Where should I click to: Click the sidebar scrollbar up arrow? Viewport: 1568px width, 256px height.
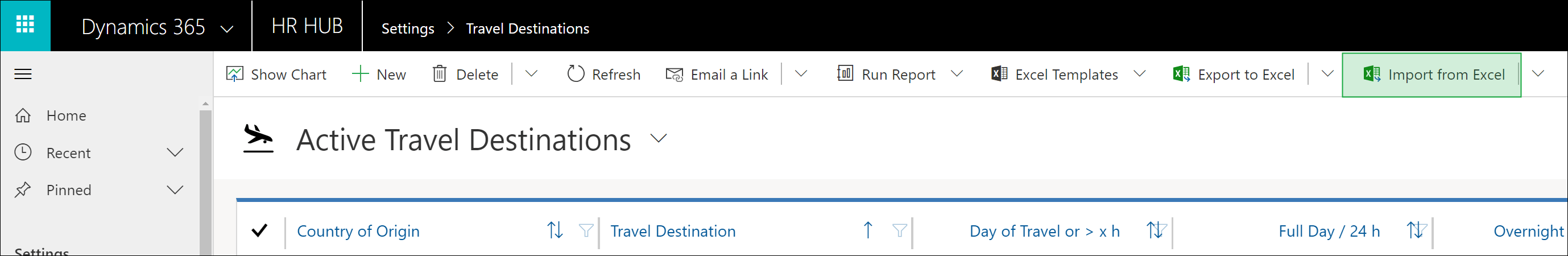point(205,104)
